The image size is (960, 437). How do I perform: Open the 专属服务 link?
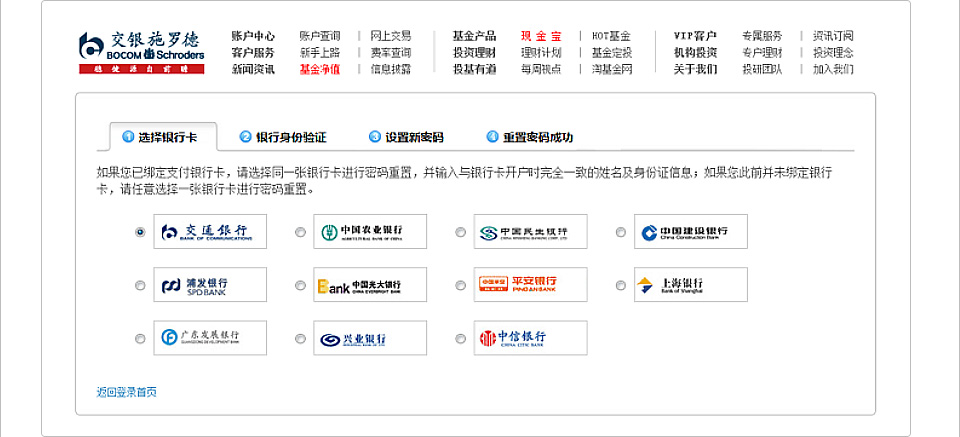pyautogui.click(x=762, y=36)
